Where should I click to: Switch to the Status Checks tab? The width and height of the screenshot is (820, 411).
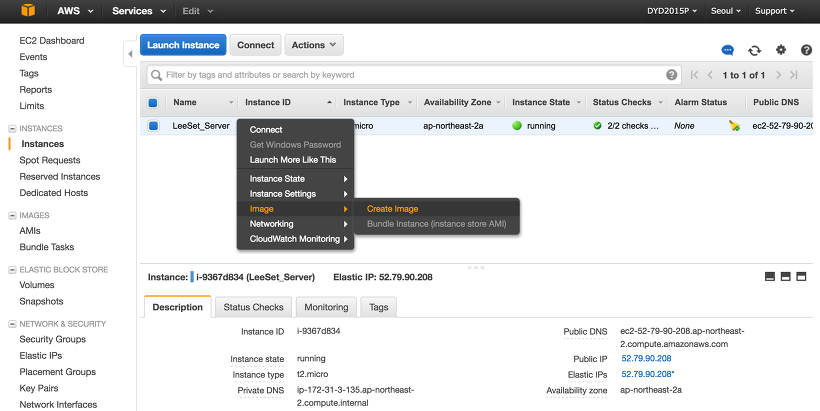(x=253, y=307)
